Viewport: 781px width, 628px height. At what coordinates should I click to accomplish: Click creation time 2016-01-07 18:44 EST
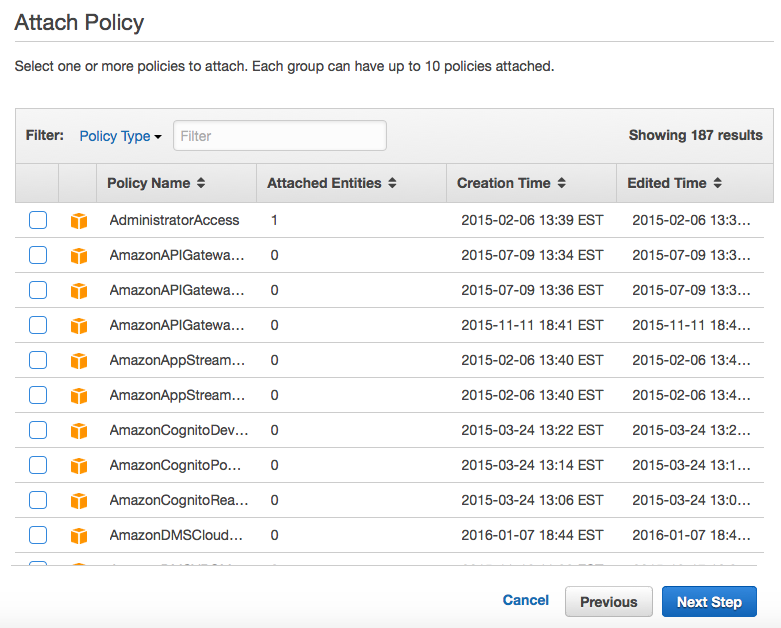click(x=532, y=535)
